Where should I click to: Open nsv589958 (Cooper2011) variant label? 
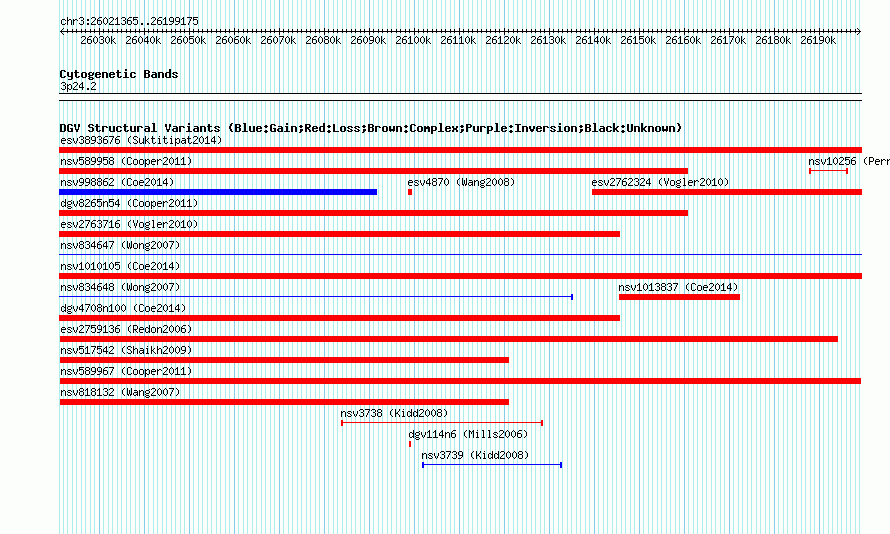[x=127, y=161]
